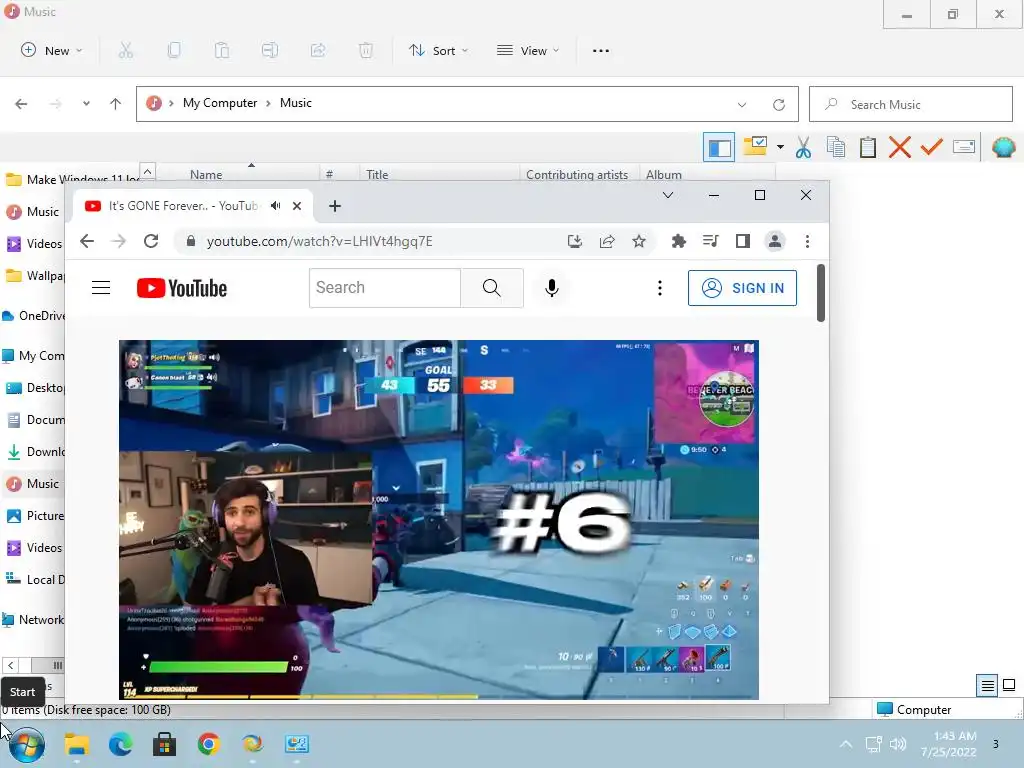Open Chrome media controls icon
Image resolution: width=1024 pixels, height=768 pixels.
coord(711,242)
